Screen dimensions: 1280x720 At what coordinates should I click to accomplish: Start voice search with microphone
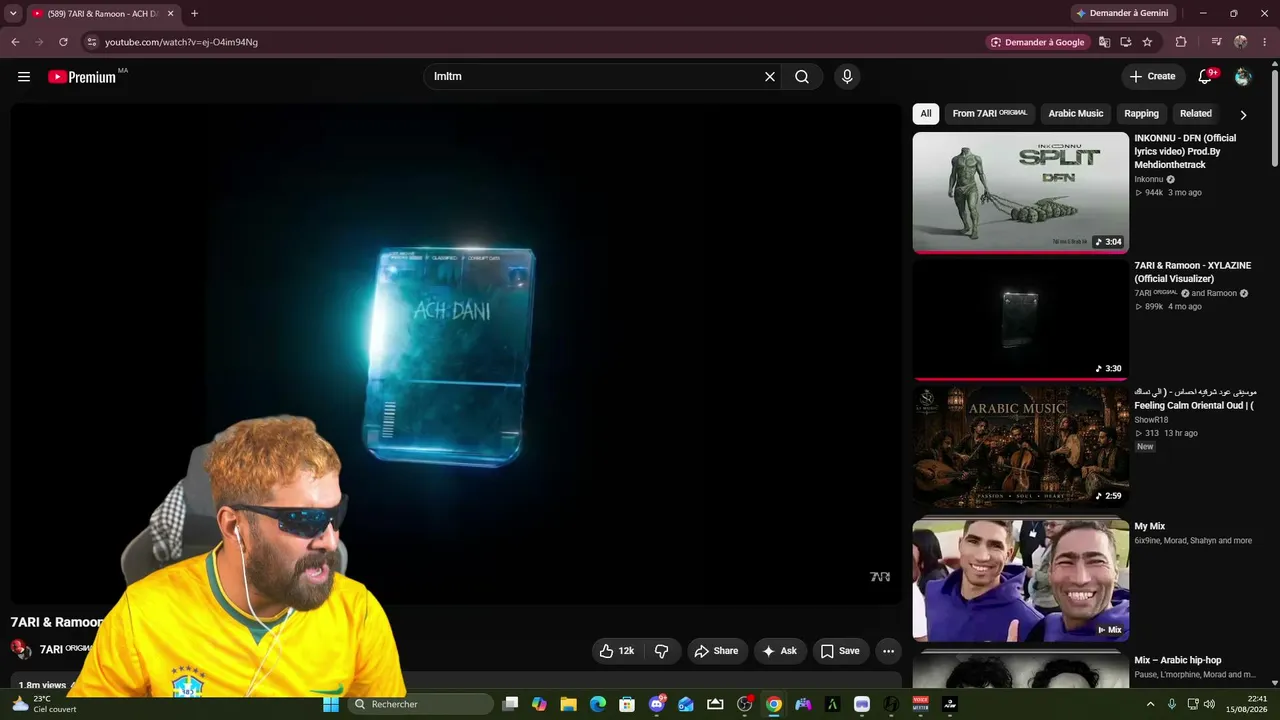(847, 76)
